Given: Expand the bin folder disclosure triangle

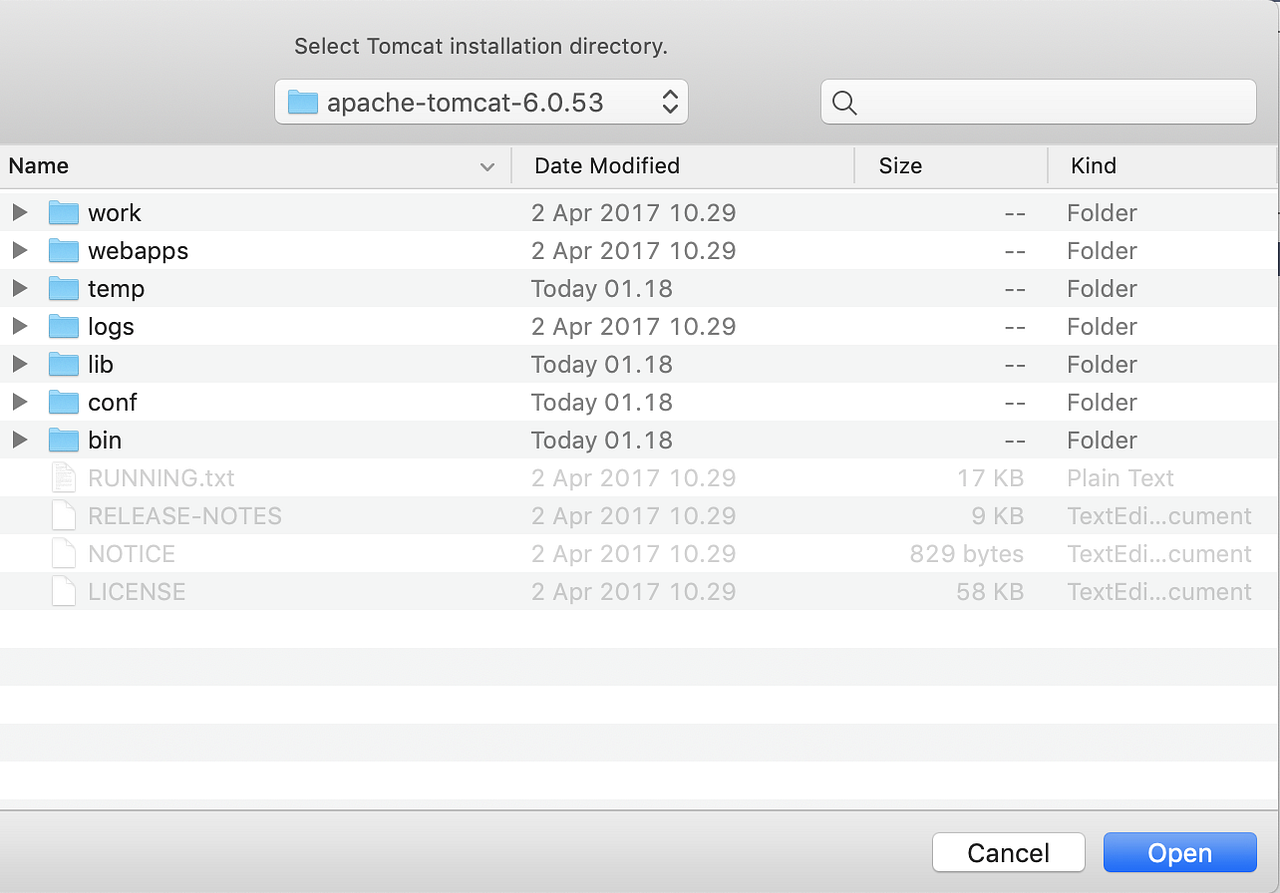Looking at the screenshot, I should point(19,440).
